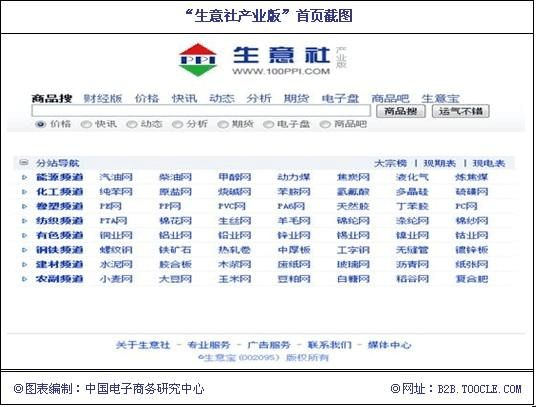
Task: Click the 运气不错 button
Action: pyautogui.click(x=460, y=111)
